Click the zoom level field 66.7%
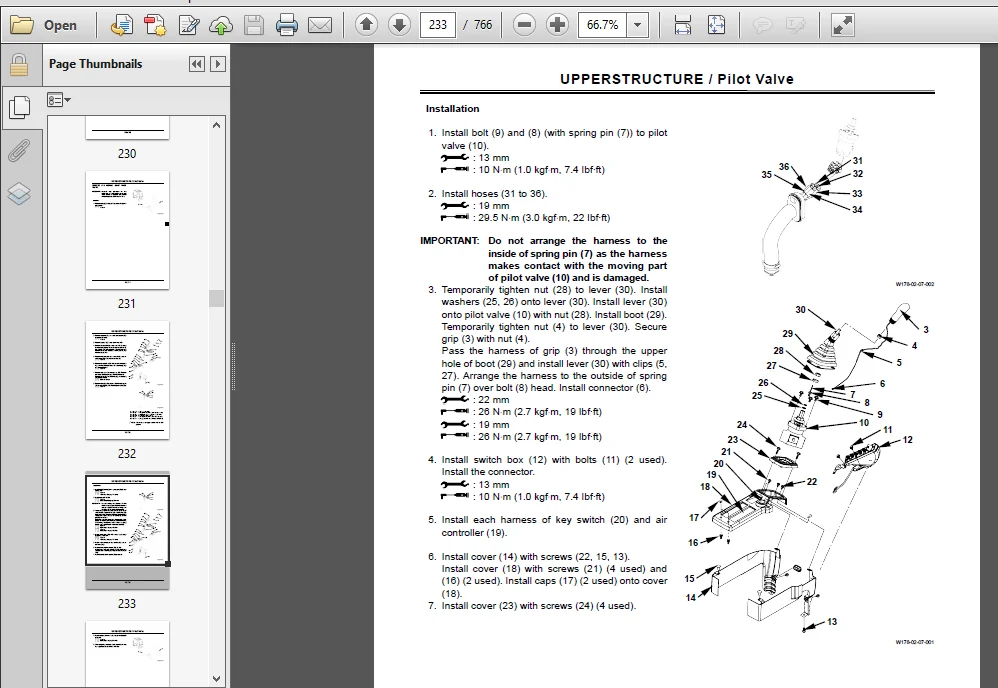 click(602, 25)
